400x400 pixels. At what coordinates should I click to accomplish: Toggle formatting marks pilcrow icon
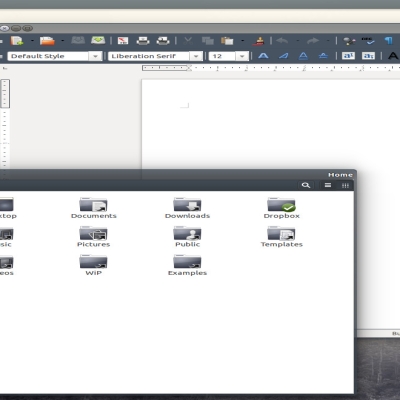pyautogui.click(x=388, y=41)
